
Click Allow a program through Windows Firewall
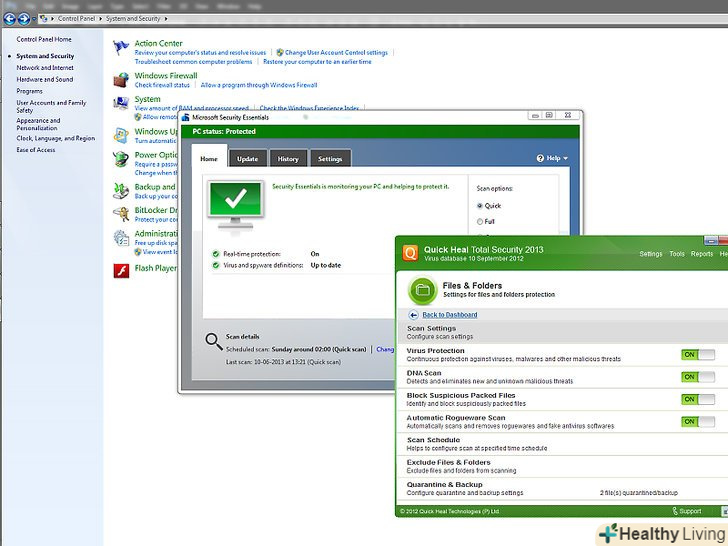click(259, 85)
